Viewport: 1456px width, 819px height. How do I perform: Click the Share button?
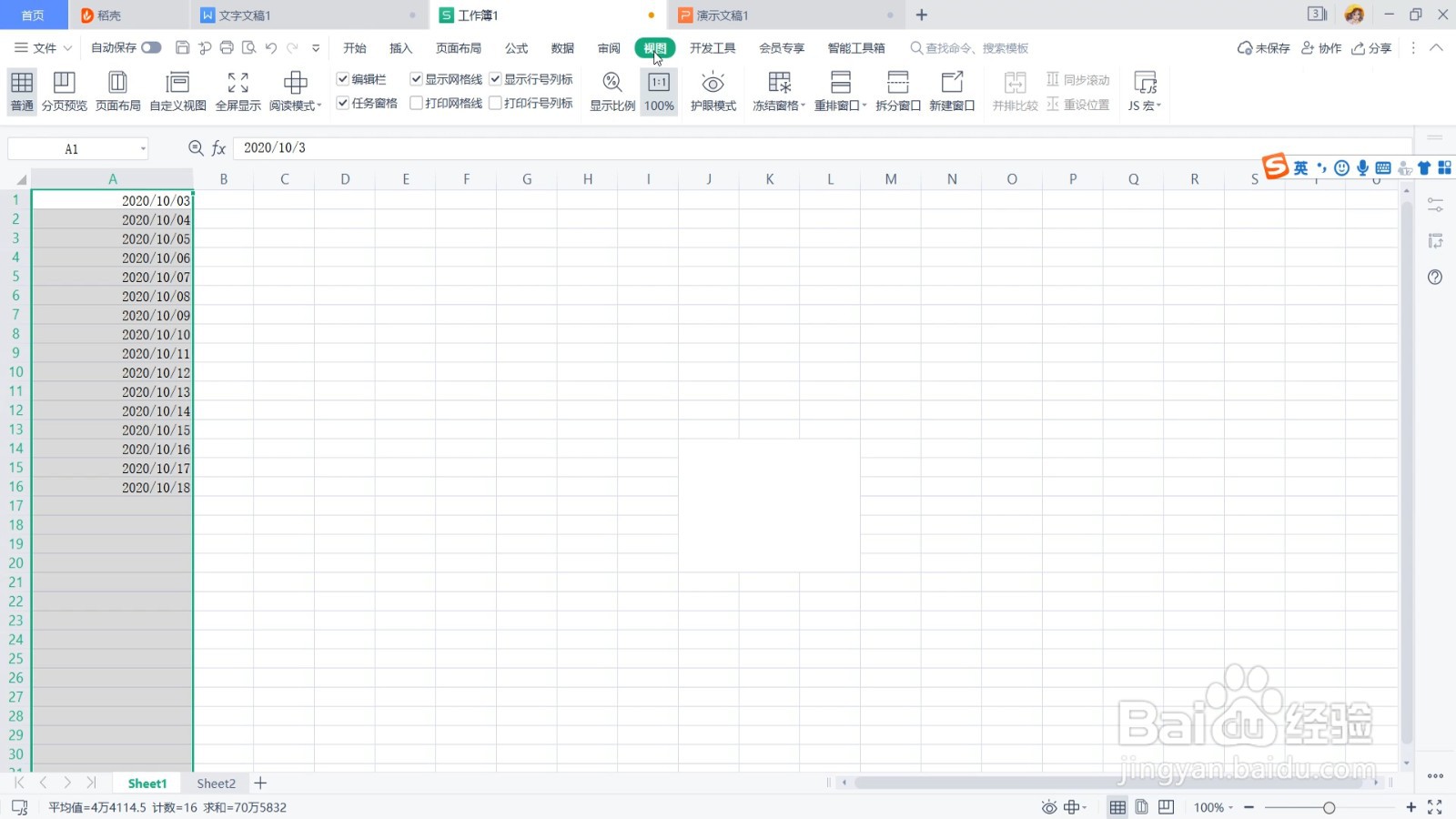pyautogui.click(x=1371, y=48)
